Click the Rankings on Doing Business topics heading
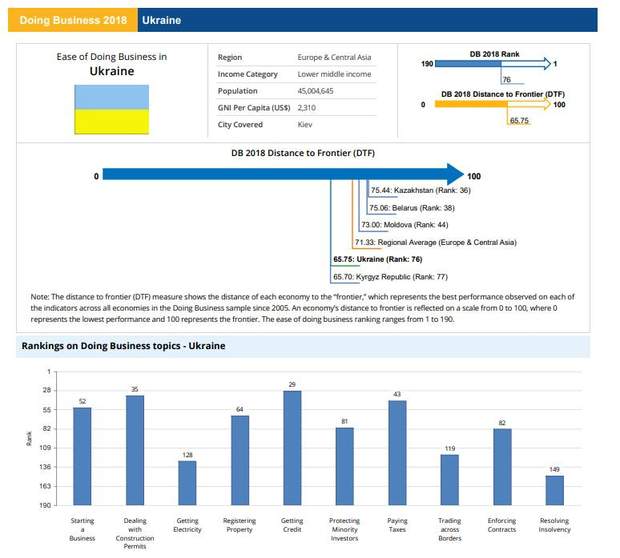Viewport: 620px width, 558px height. pyautogui.click(x=123, y=346)
